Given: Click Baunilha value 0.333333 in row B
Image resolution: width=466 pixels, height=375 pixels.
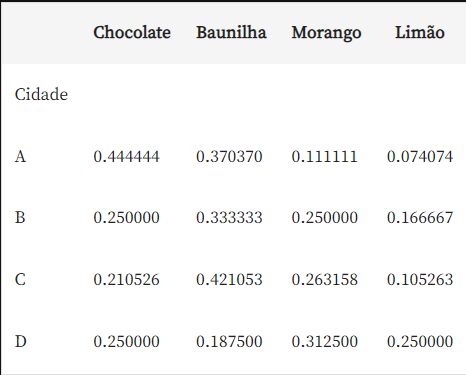Looking at the screenshot, I should coord(229,218).
